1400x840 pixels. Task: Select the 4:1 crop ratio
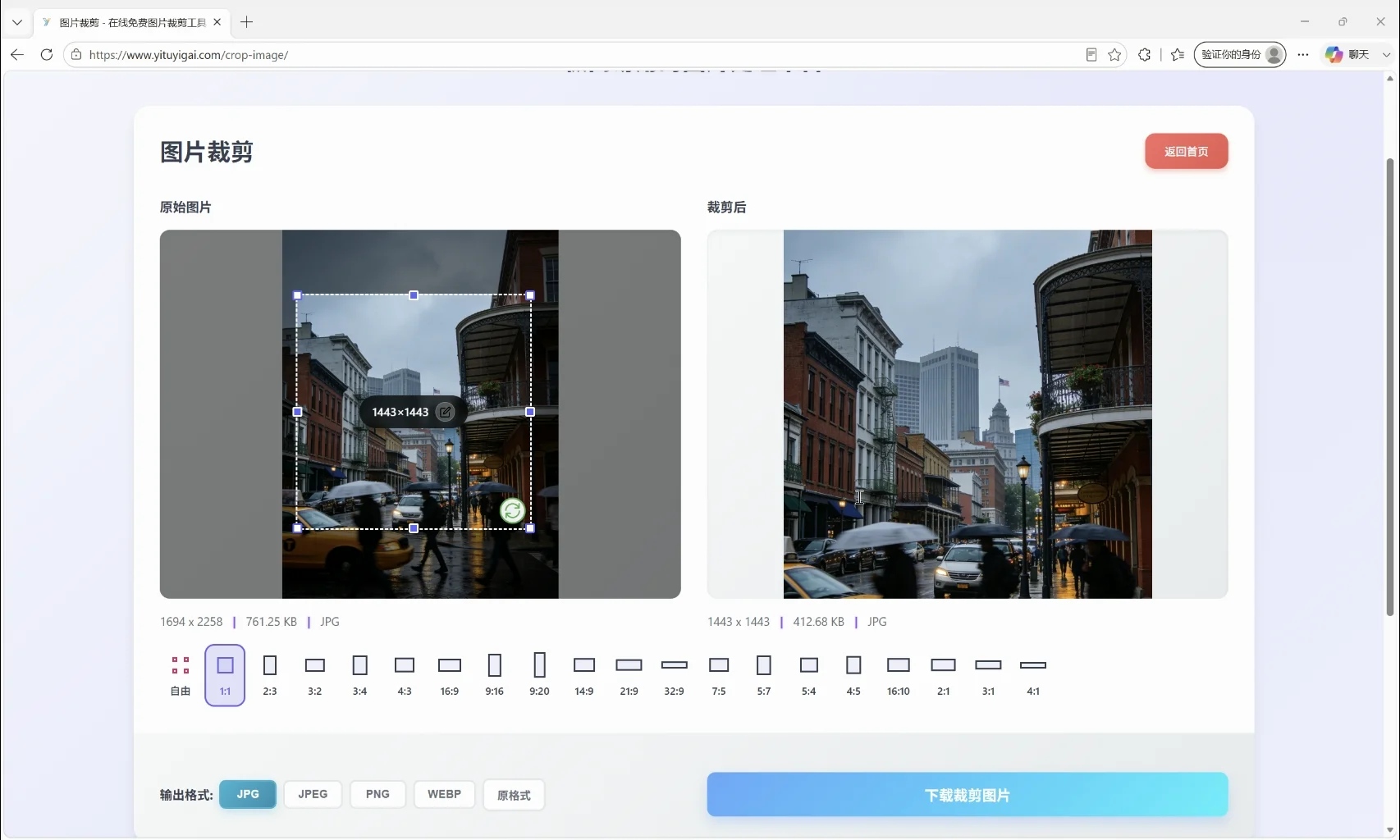coord(1033,675)
